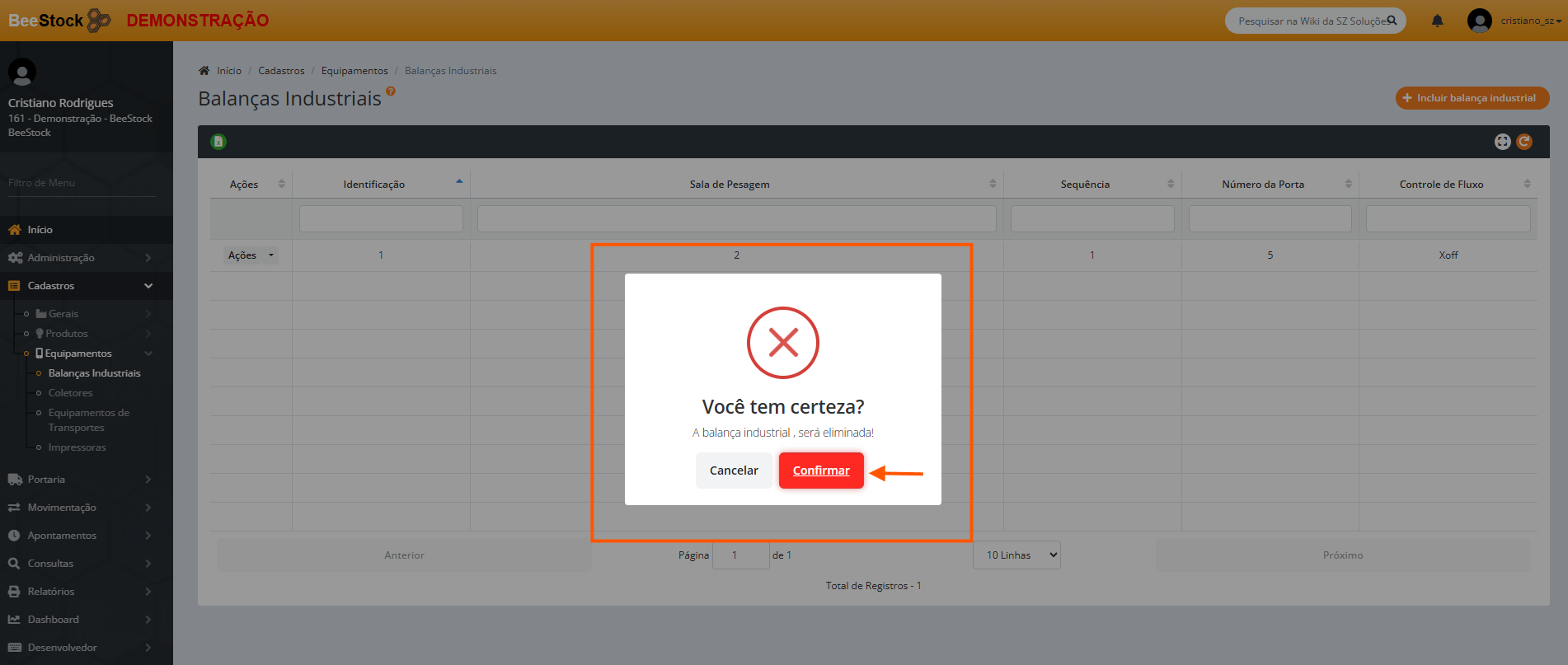The image size is (1568, 665).
Task: Select Início in the sidebar menu
Action: pyautogui.click(x=40, y=230)
